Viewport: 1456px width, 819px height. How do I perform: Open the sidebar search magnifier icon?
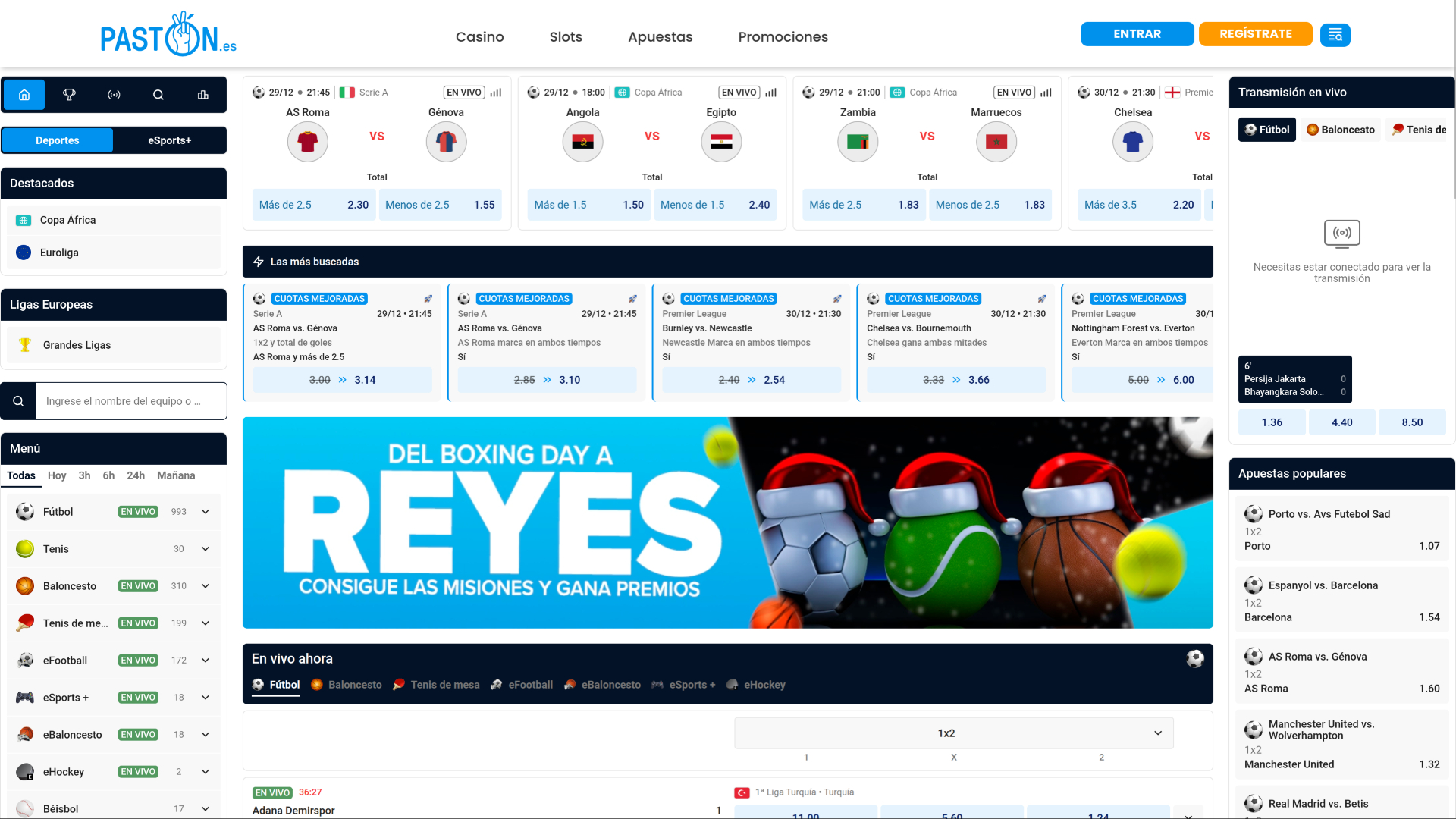point(158,95)
